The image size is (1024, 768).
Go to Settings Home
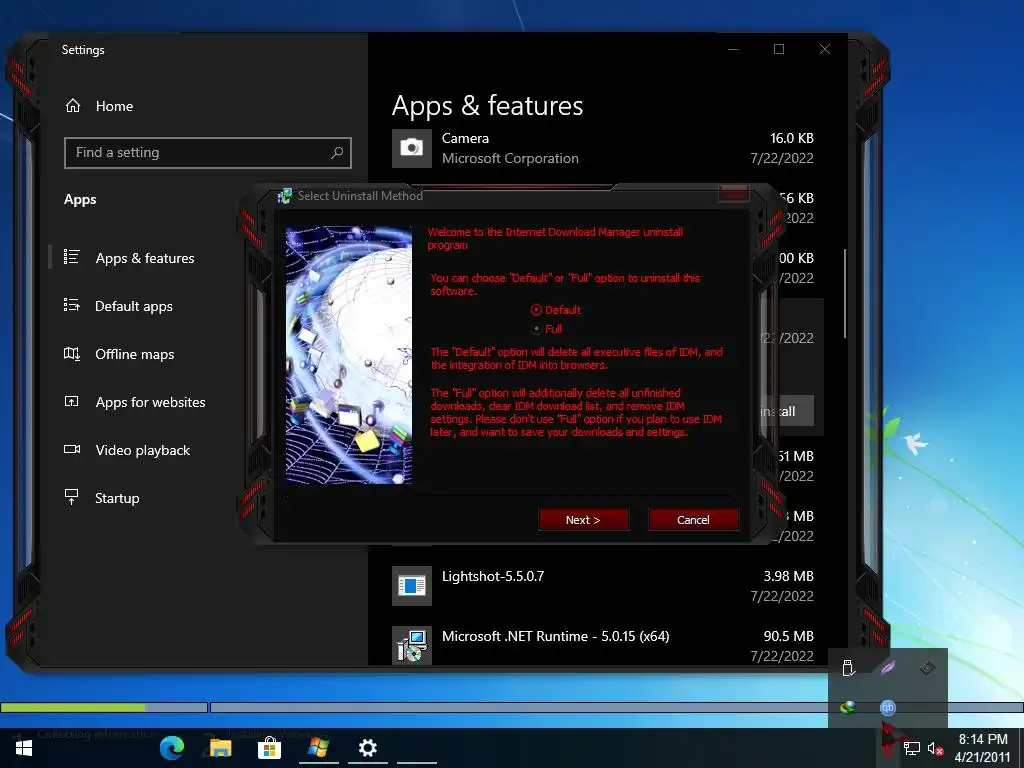tap(99, 106)
